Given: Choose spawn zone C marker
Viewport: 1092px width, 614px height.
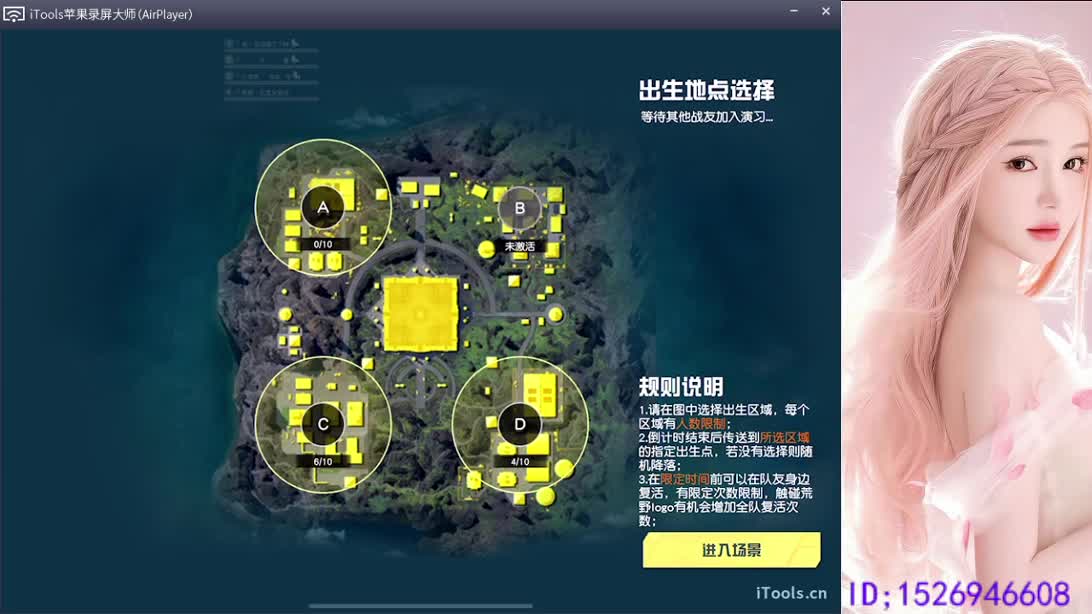Looking at the screenshot, I should click(323, 424).
